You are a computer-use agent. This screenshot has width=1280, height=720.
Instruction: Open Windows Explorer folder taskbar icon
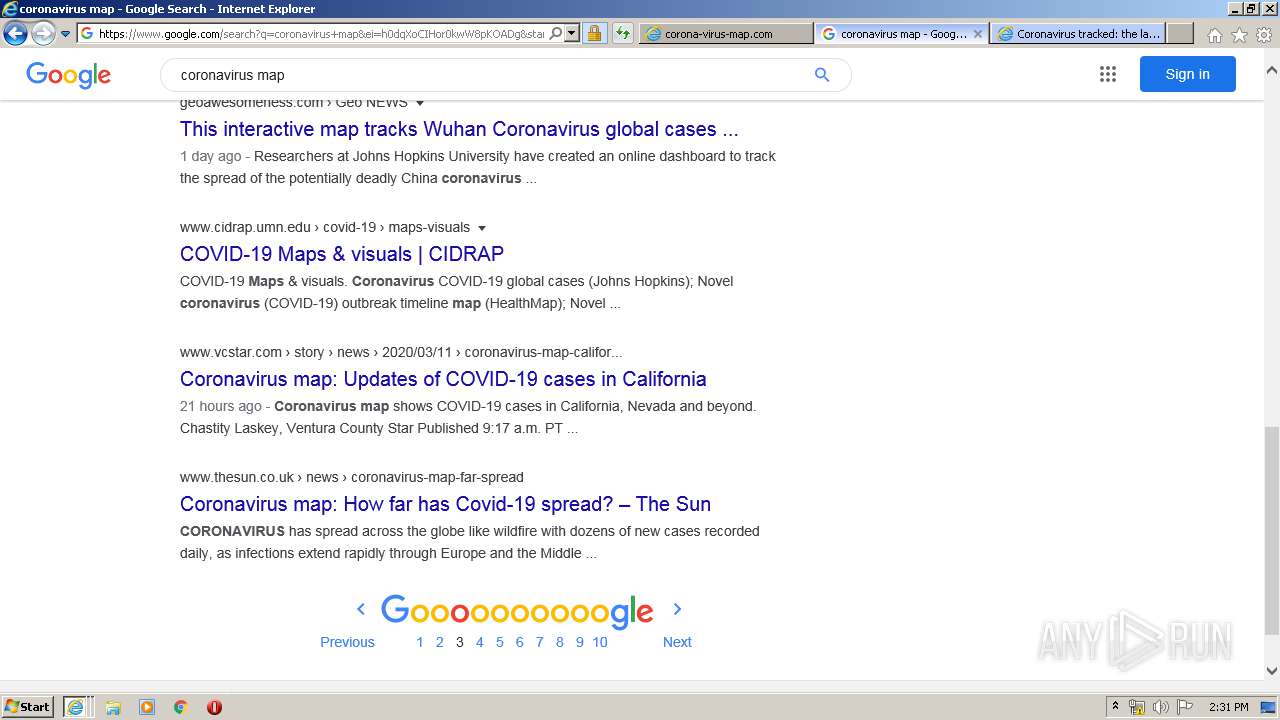(113, 707)
